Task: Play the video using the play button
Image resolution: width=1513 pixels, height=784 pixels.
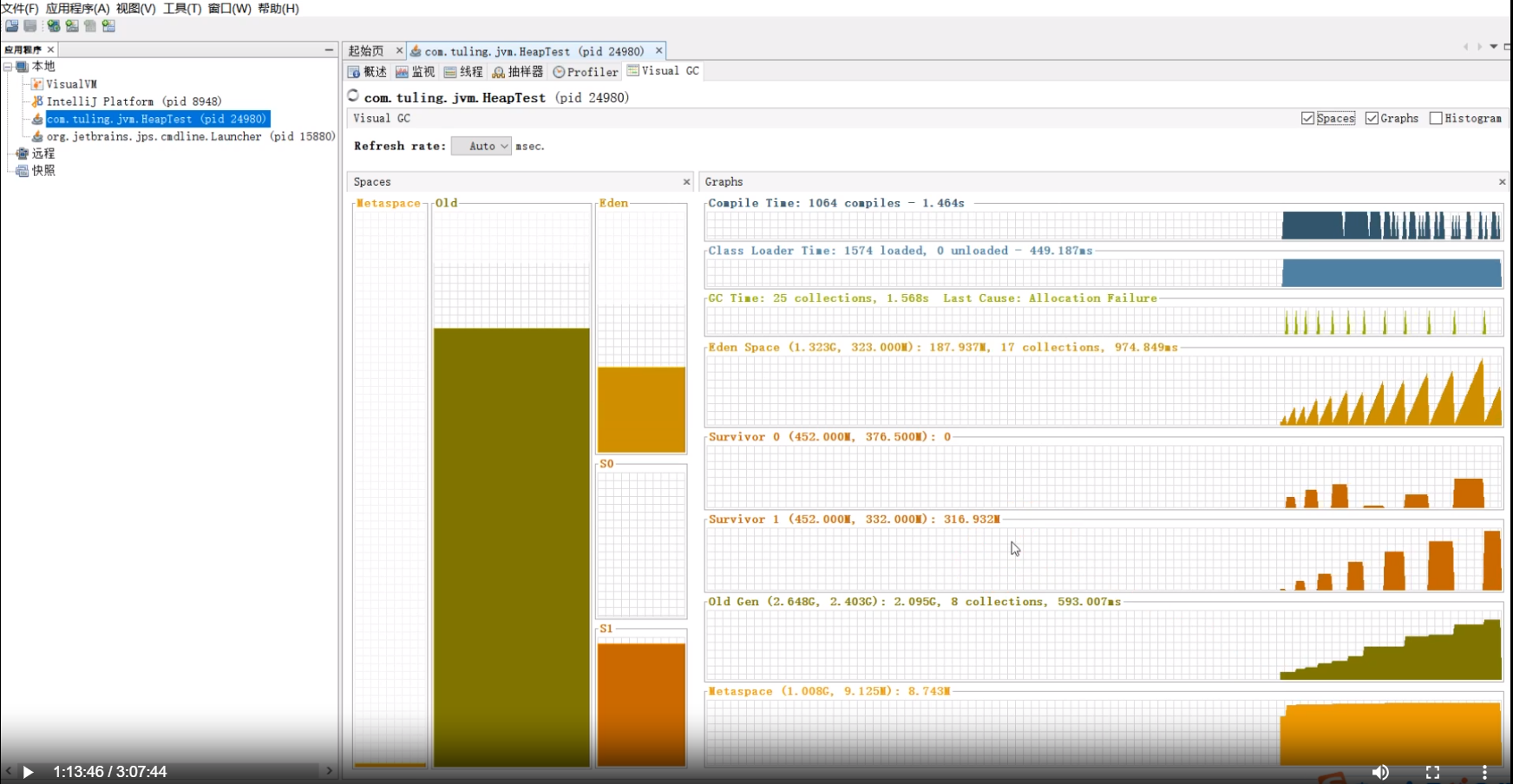Action: pos(28,772)
